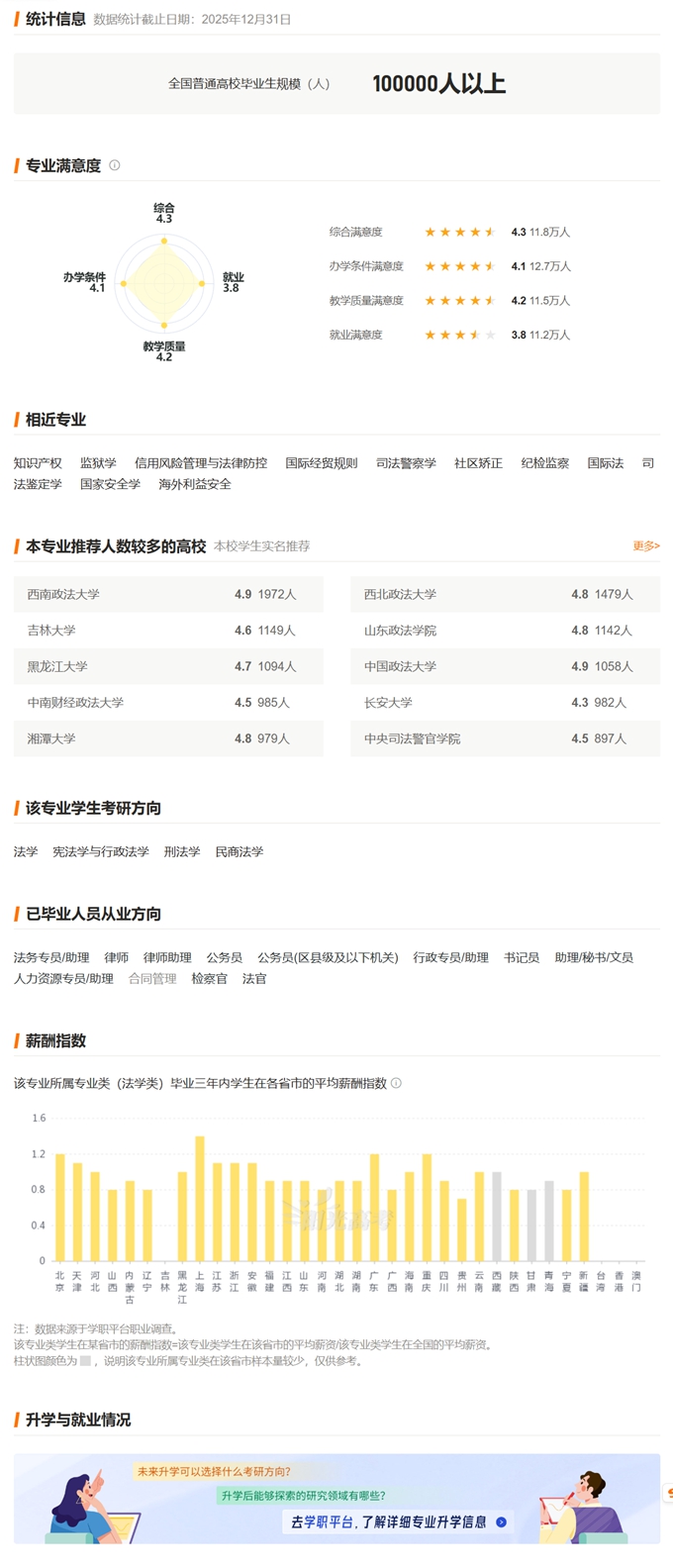Open related major 司法警察学
This screenshot has width=673, height=1568.
[406, 463]
